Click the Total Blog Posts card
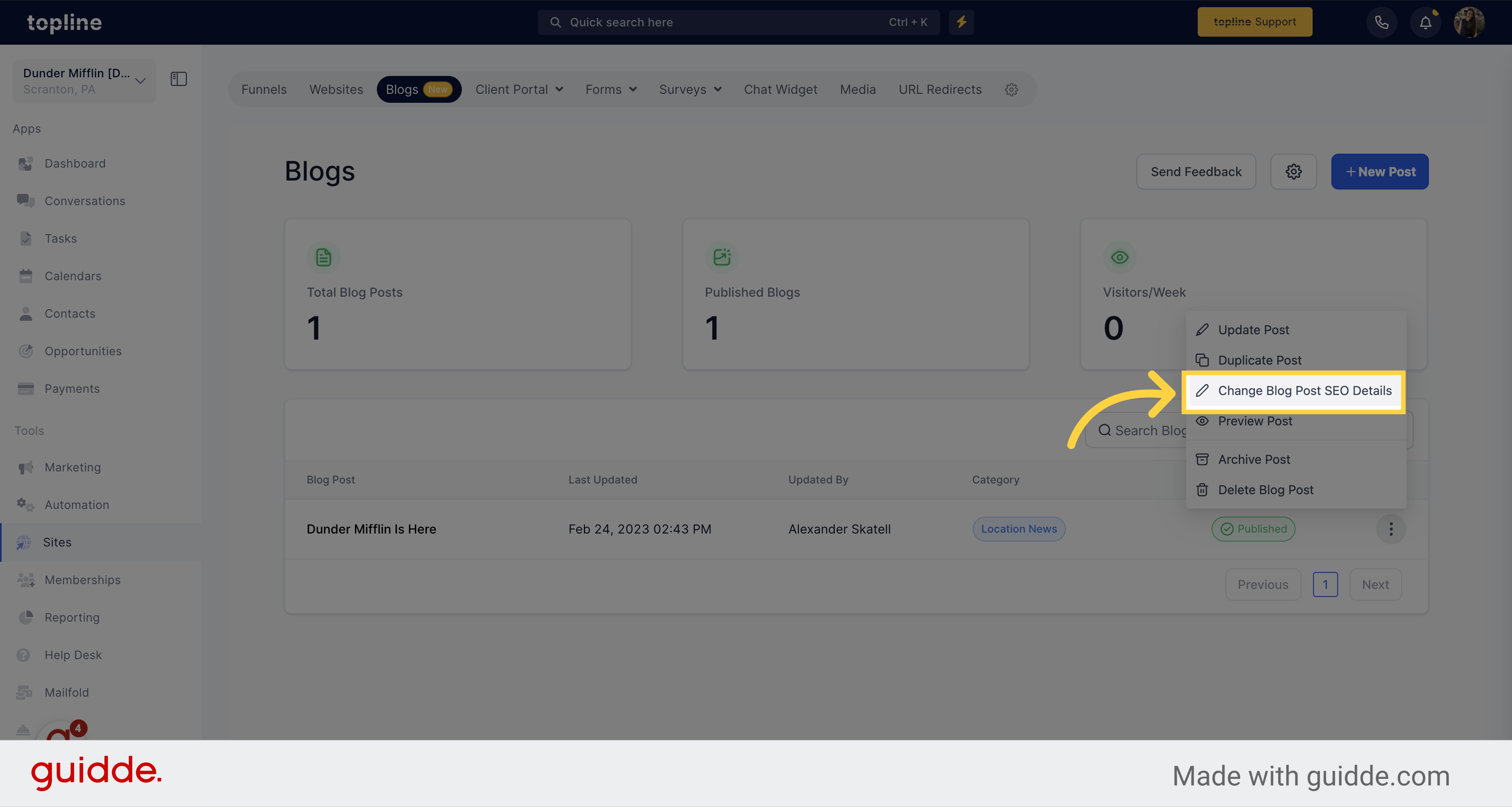This screenshot has height=807, width=1512. [458, 294]
